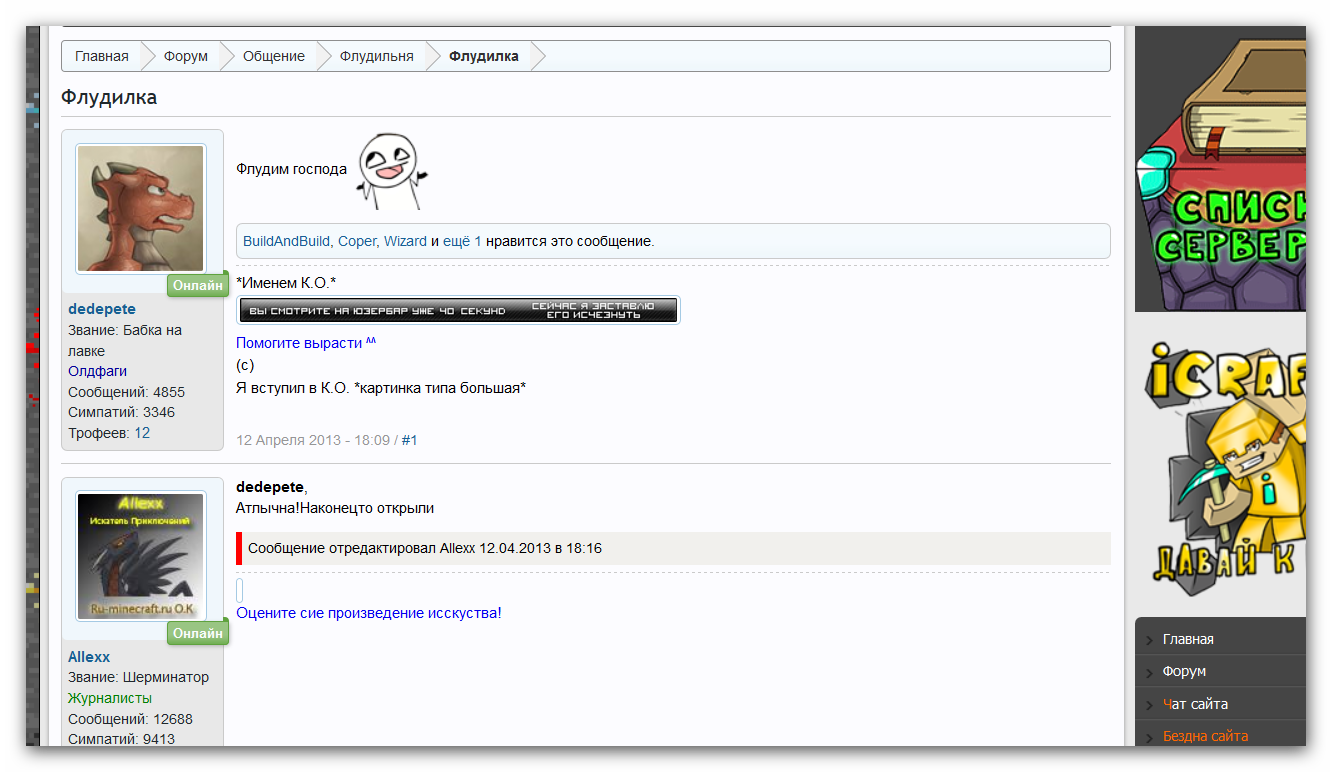Click 'Сообщений: 12688' text for Allexx
The height and width of the screenshot is (772, 1332).
pos(130,719)
